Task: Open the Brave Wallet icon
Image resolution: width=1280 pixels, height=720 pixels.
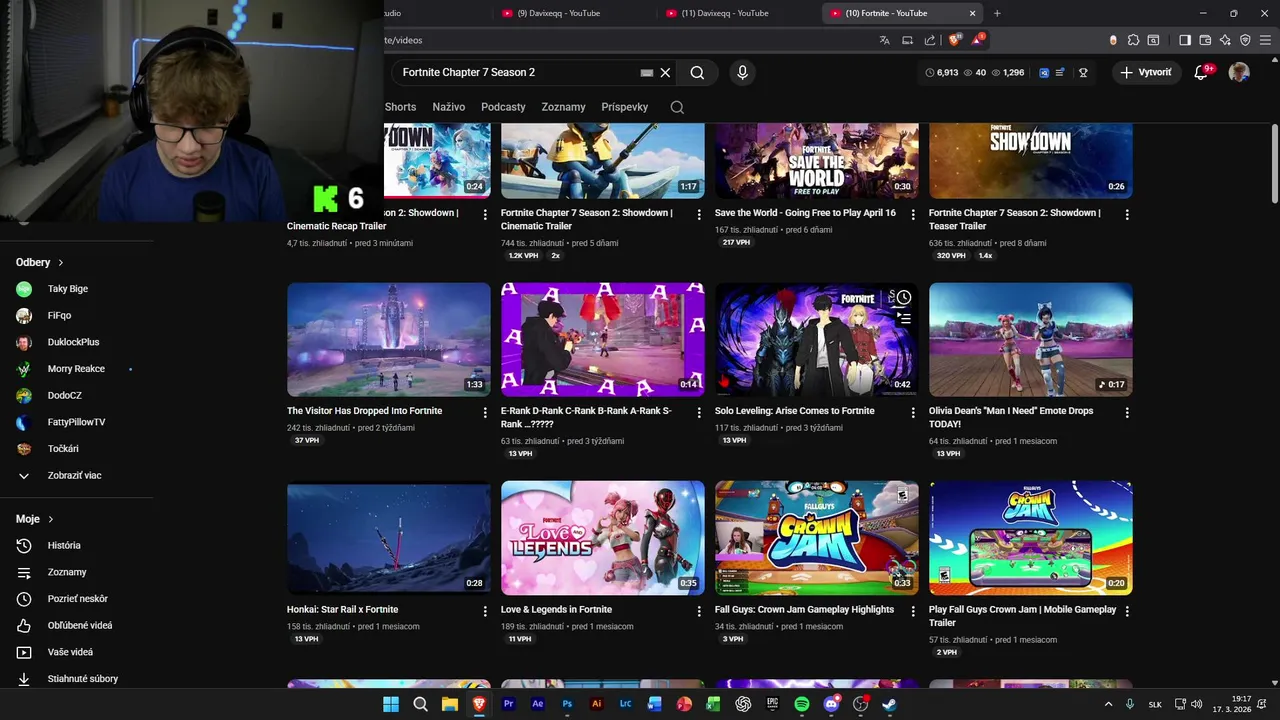Action: coord(1205,40)
